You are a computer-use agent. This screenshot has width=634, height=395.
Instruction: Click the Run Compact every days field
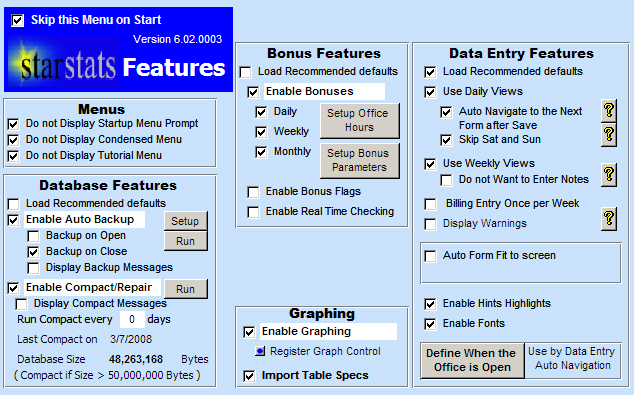[132, 319]
